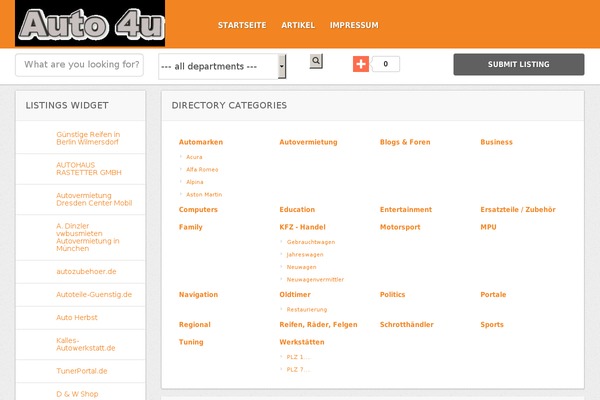
Task: Select the PLZ 1... subcategory
Action: 298,357
